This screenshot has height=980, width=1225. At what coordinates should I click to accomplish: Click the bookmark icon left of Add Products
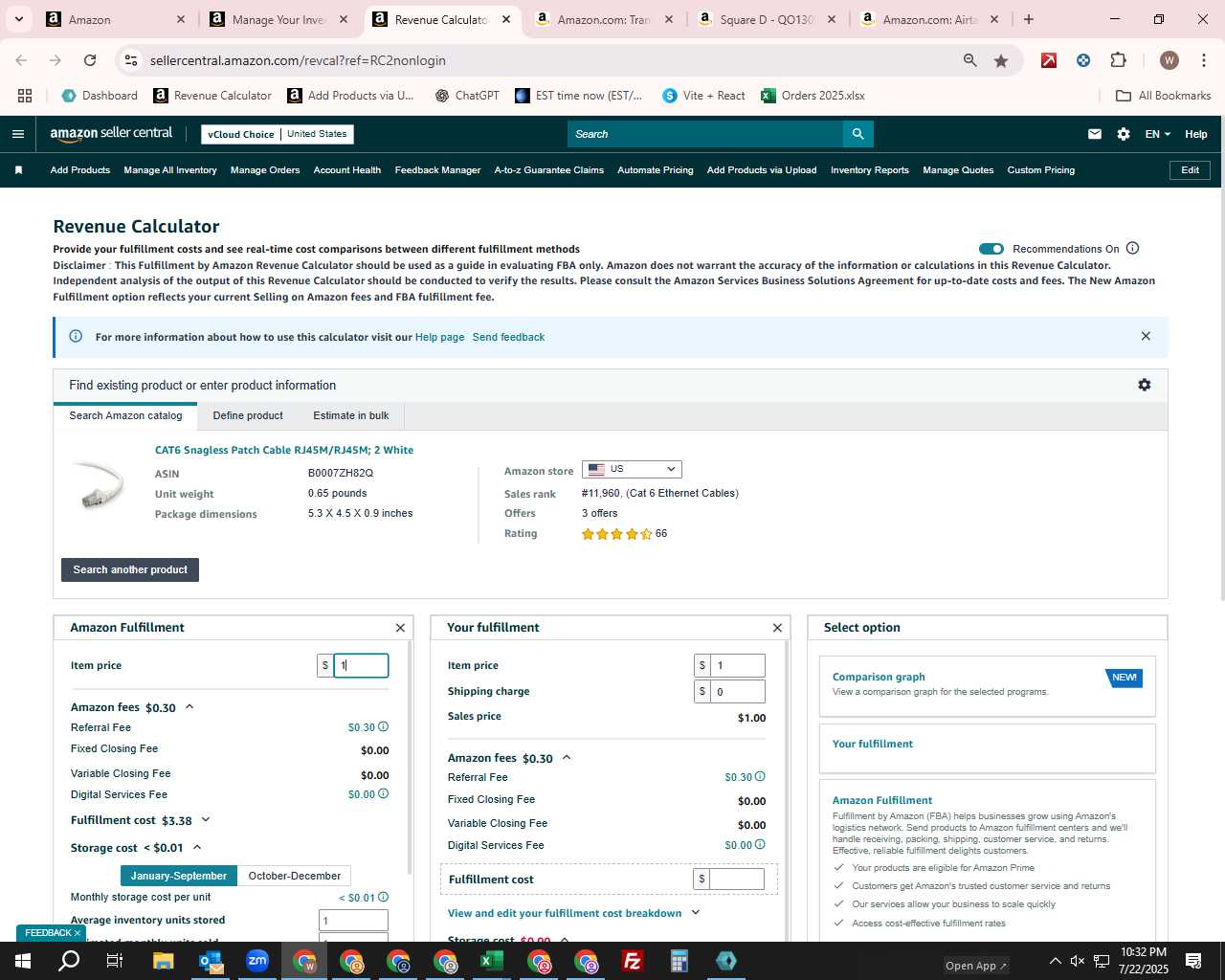tap(18, 170)
